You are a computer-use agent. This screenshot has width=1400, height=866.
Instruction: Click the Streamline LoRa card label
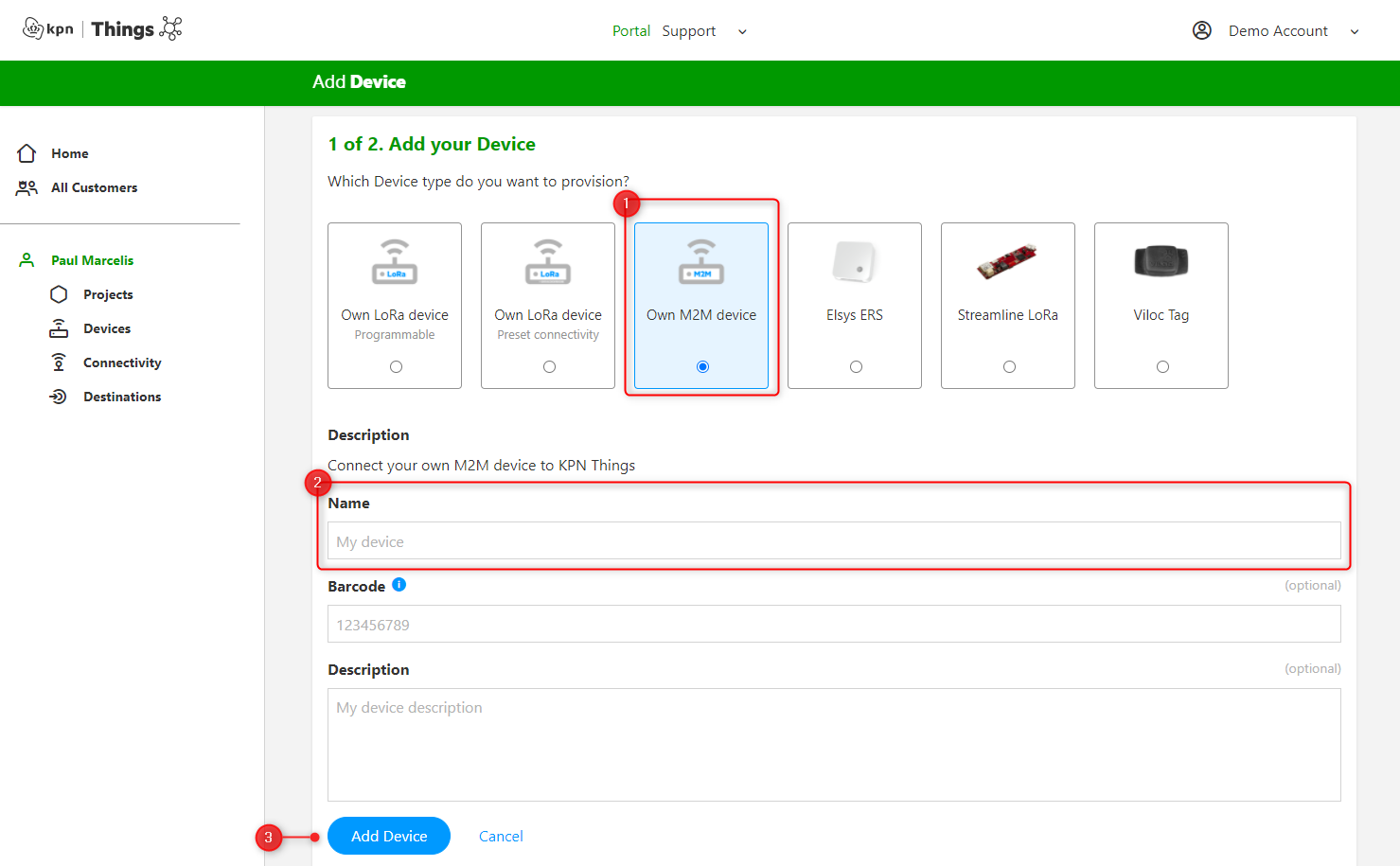click(1008, 315)
